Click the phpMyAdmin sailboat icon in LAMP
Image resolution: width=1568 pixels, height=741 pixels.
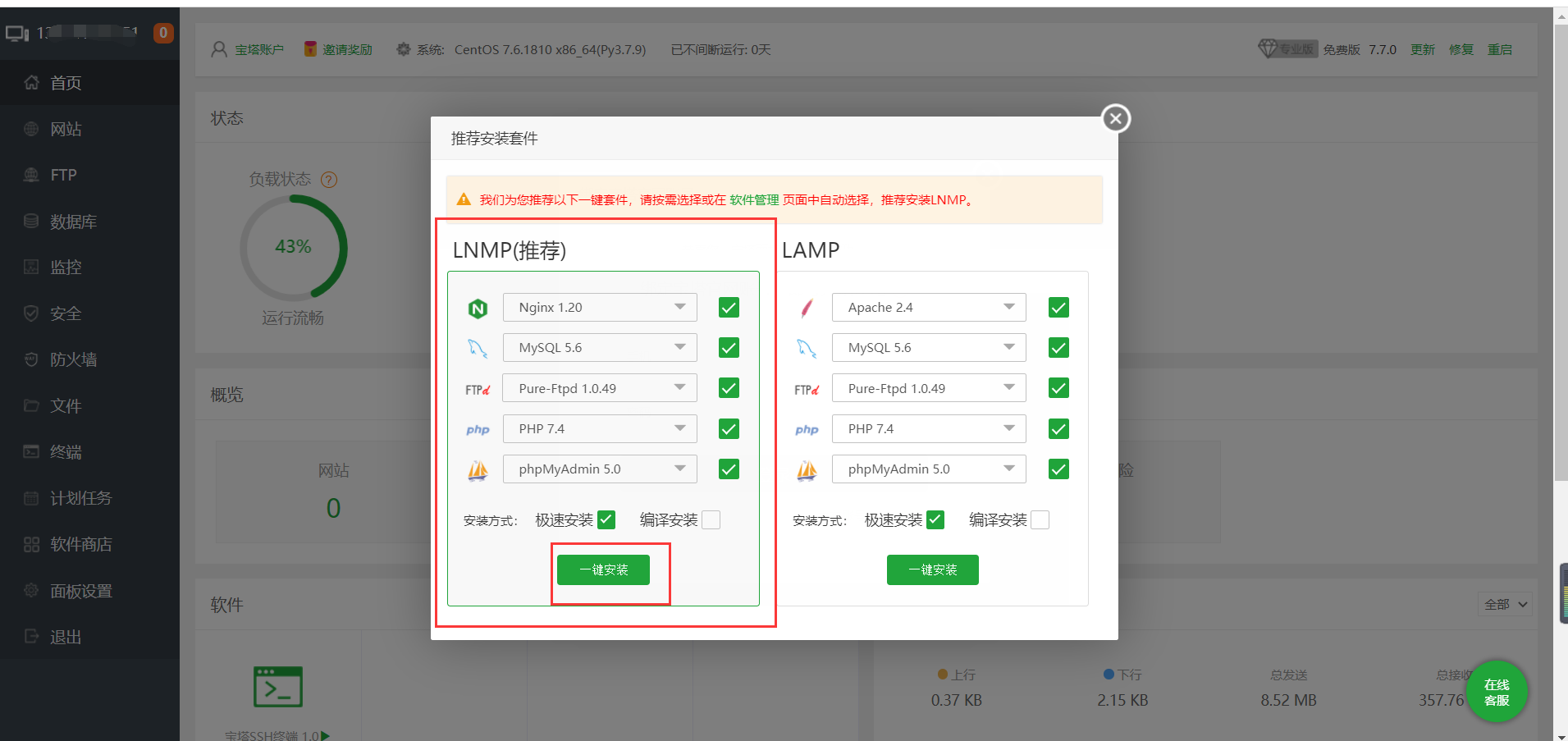pyautogui.click(x=807, y=470)
